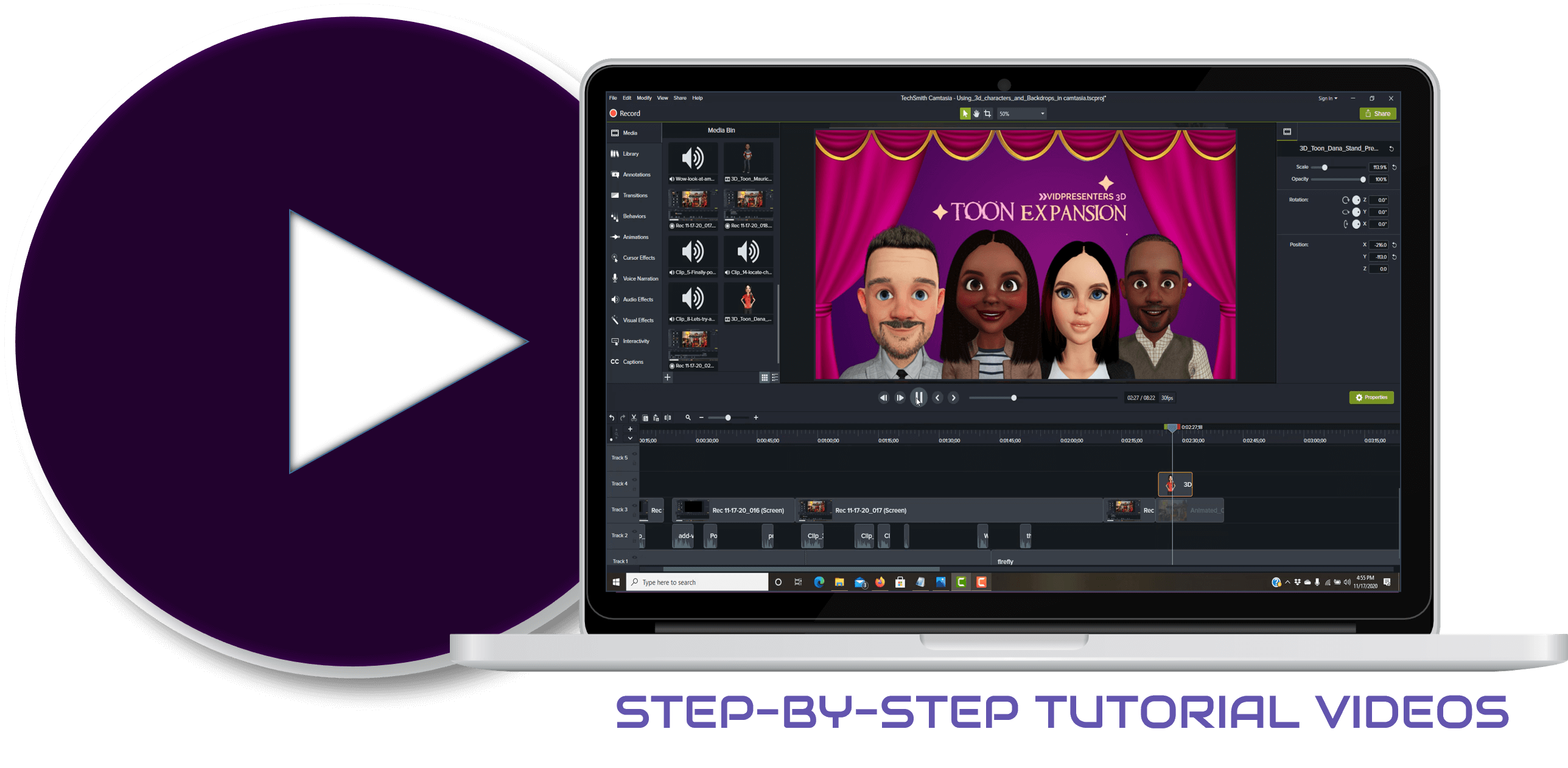Screen dimensions: 1568x768
Task: Click the playhead marker at 0:02:27;18
Action: coord(1172,428)
